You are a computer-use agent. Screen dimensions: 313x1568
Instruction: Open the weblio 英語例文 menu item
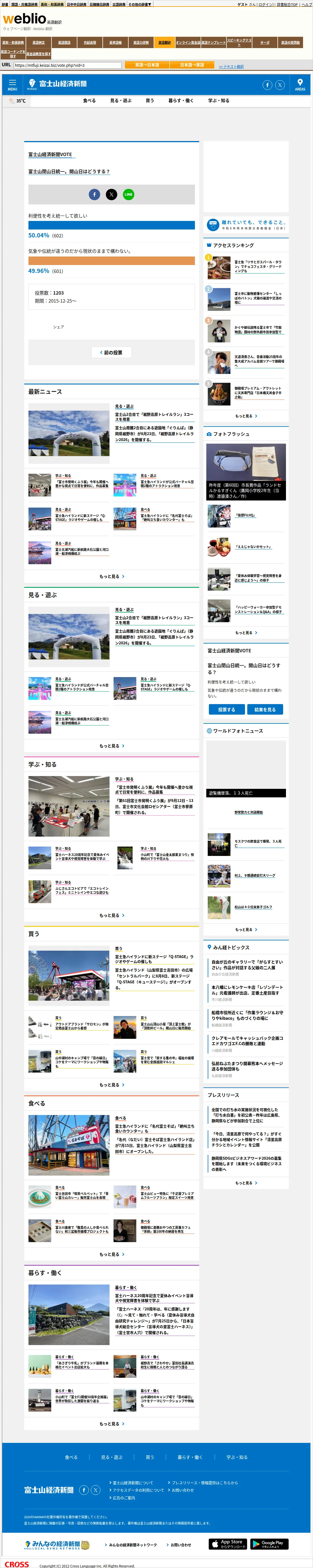[x=39, y=43]
